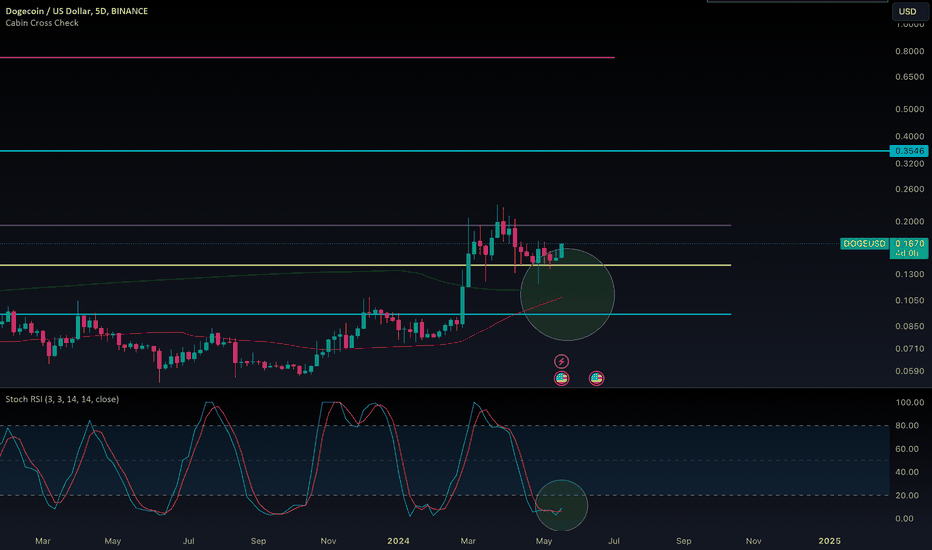Click the 0.6500 price axis label
932x550 pixels.
[909, 77]
